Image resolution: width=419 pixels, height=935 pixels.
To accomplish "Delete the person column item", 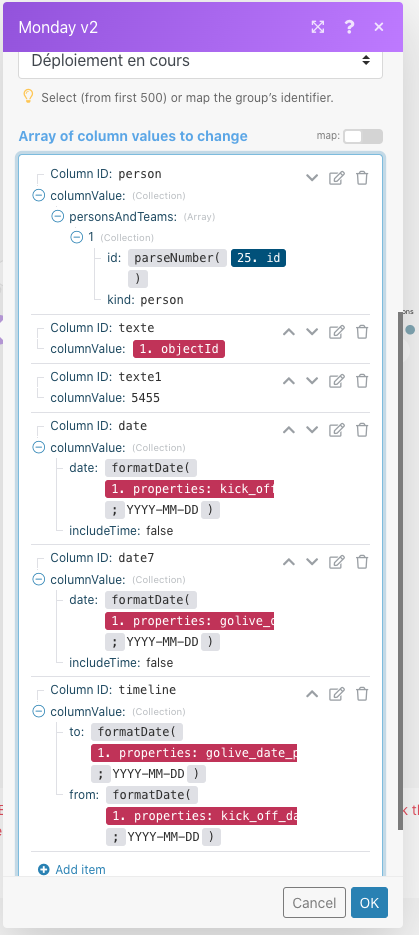I will pyautogui.click(x=362, y=178).
